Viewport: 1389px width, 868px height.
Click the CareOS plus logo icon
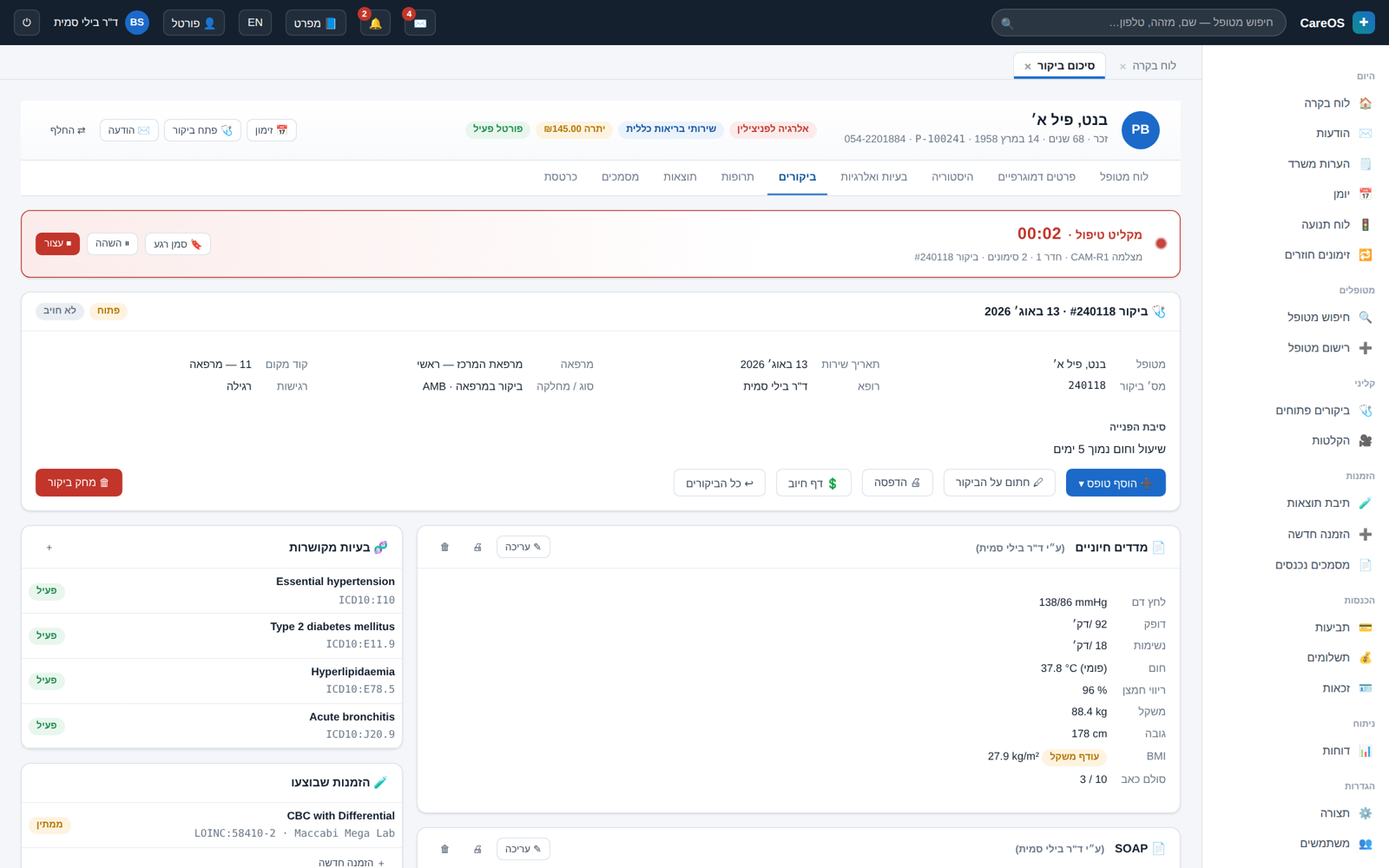pyautogui.click(x=1364, y=23)
